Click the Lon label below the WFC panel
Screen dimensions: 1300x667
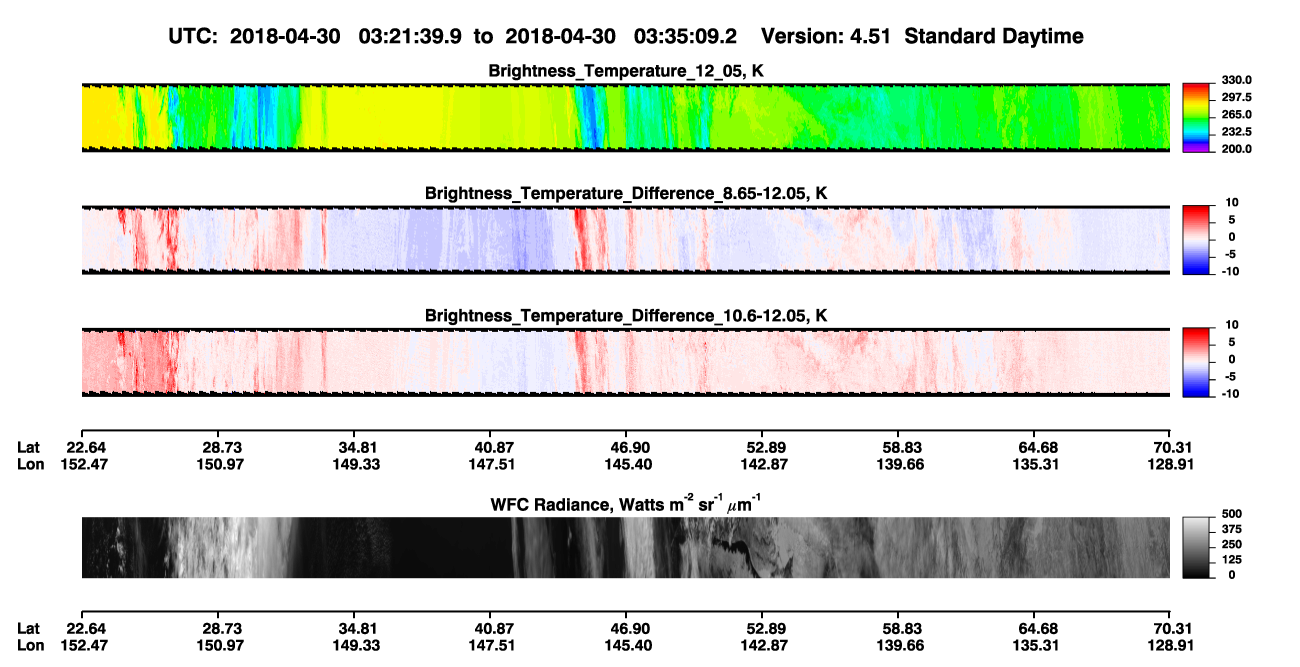30,644
